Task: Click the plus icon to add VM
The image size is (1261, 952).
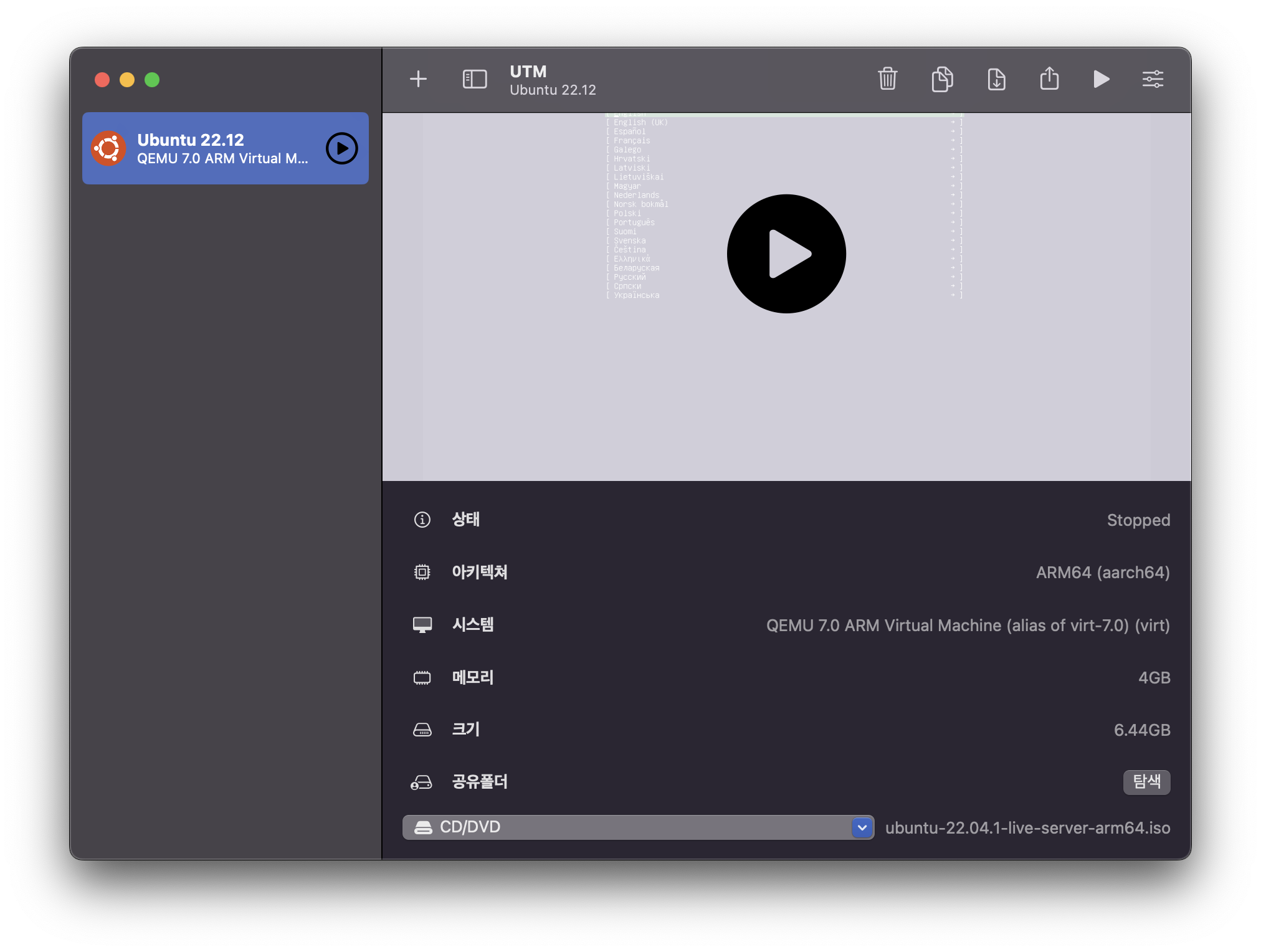Action: coord(418,79)
